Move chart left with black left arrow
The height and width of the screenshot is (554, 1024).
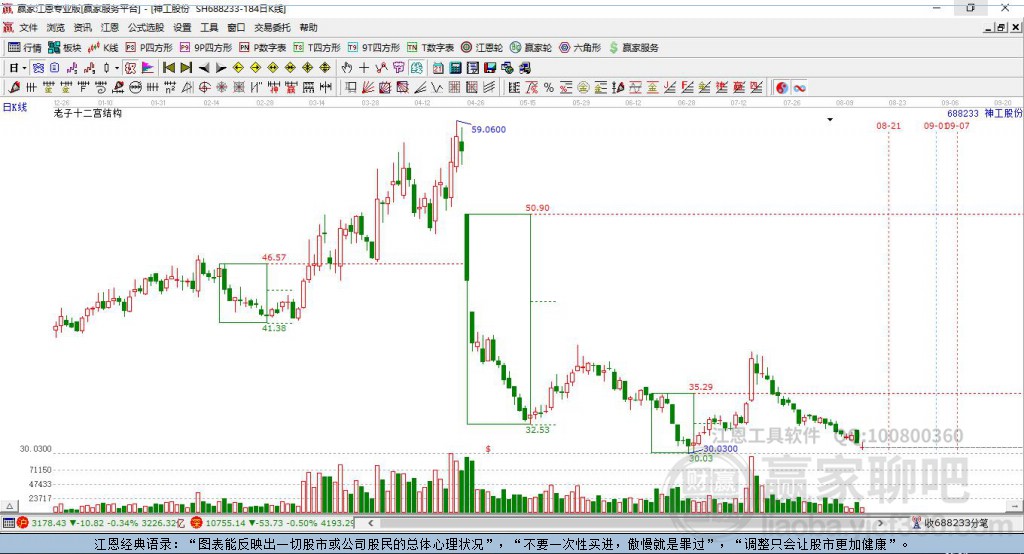point(204,68)
